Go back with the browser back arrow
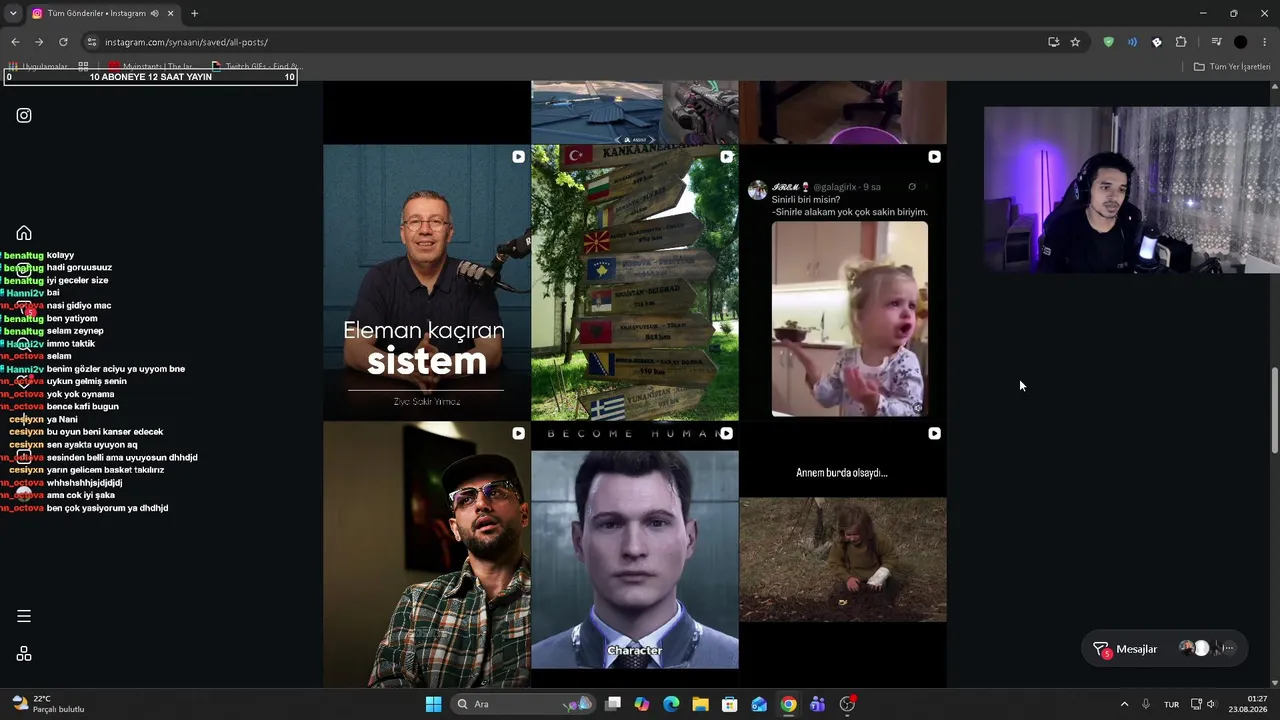1280x720 pixels. (15, 42)
